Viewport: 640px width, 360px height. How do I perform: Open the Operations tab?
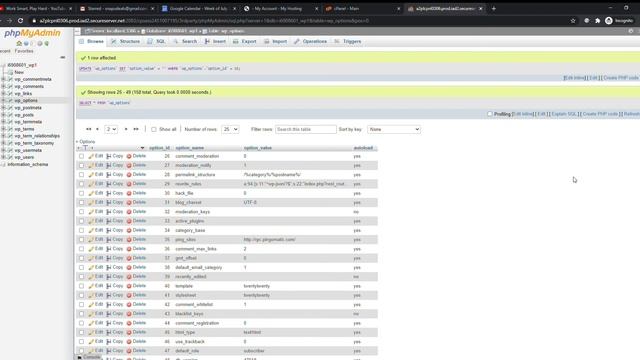click(x=310, y=41)
